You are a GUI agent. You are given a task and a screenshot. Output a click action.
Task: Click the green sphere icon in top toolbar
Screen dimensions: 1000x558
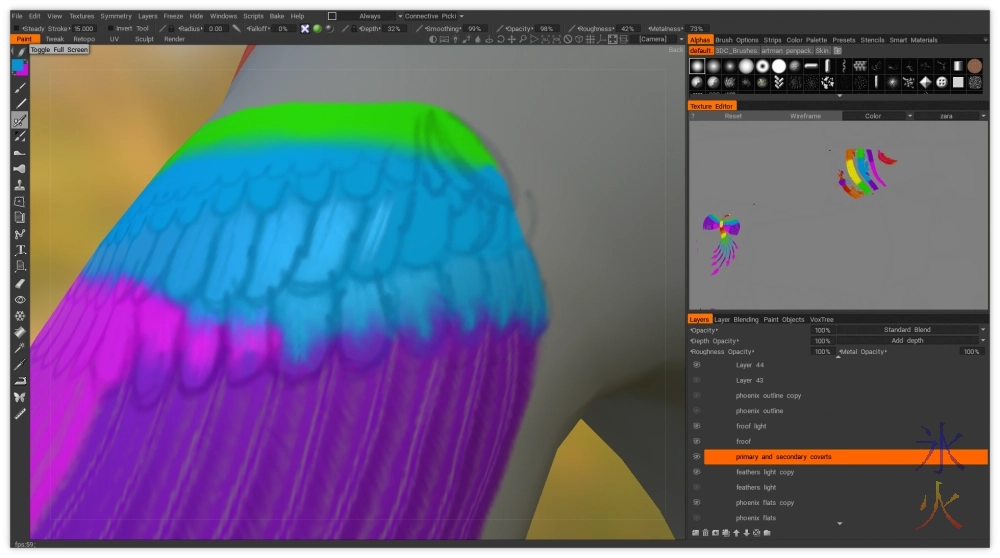coord(316,29)
